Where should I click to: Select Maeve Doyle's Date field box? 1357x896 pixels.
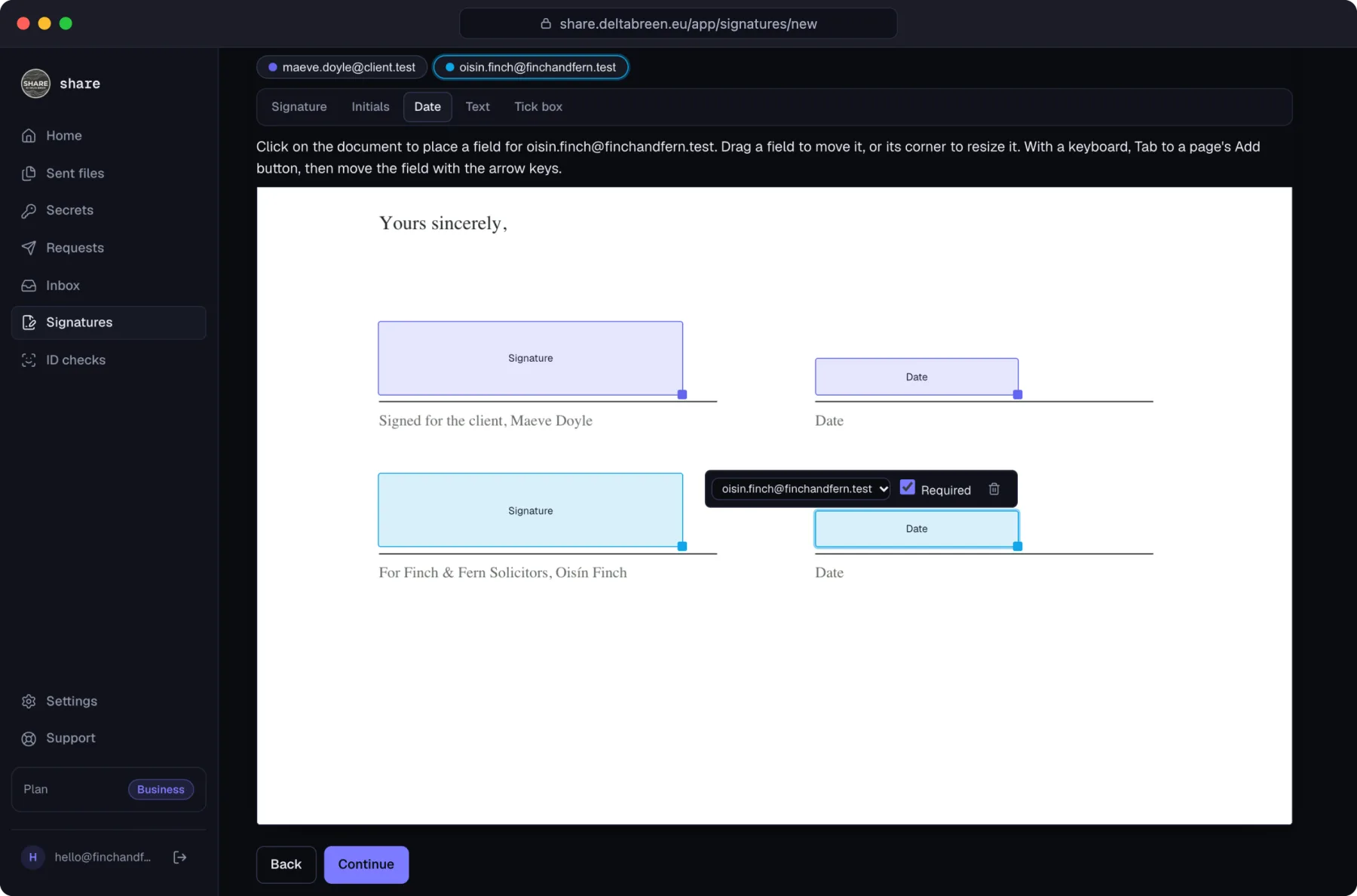[x=917, y=377]
